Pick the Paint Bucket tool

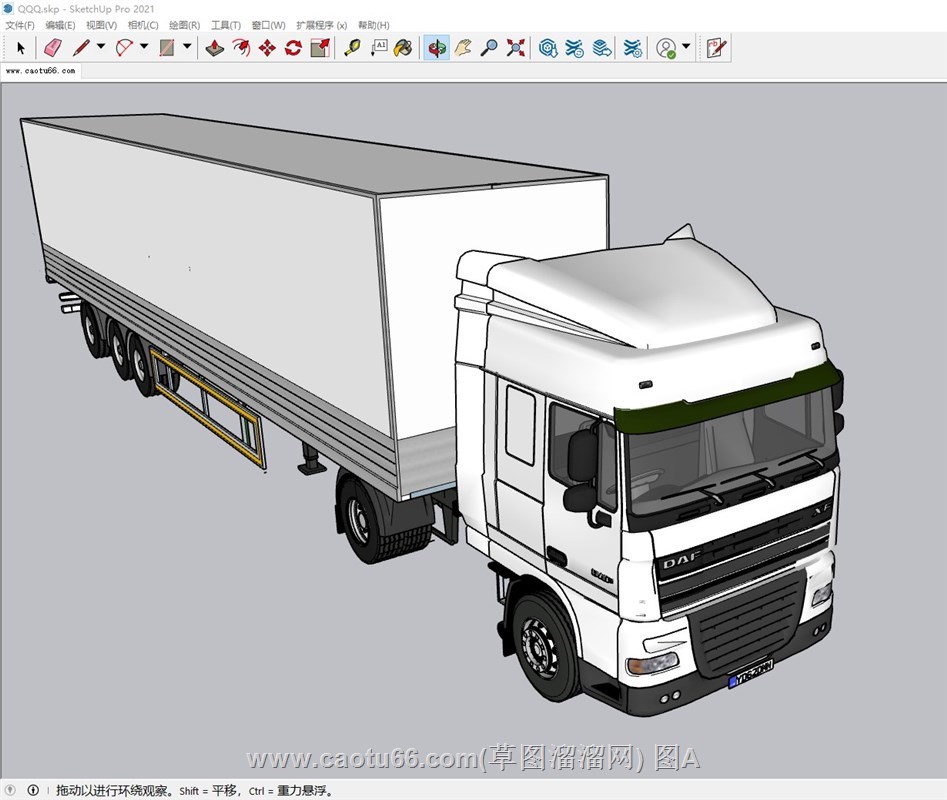(403, 47)
